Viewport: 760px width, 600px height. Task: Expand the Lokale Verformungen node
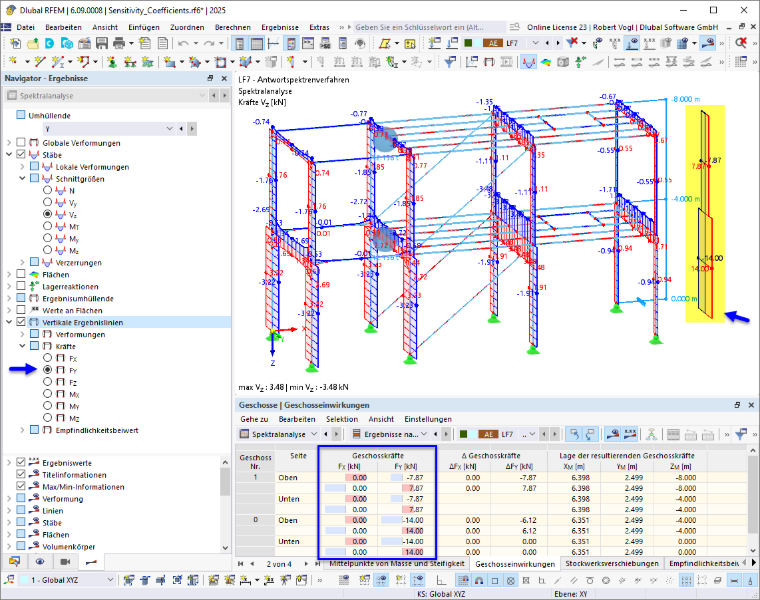(x=22, y=166)
